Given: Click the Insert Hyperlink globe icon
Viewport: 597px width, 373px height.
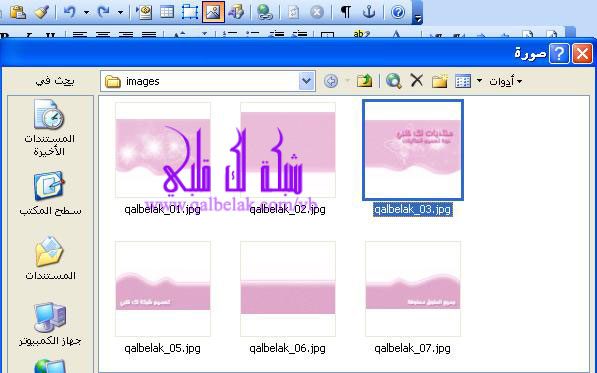Looking at the screenshot, I should click(x=264, y=12).
